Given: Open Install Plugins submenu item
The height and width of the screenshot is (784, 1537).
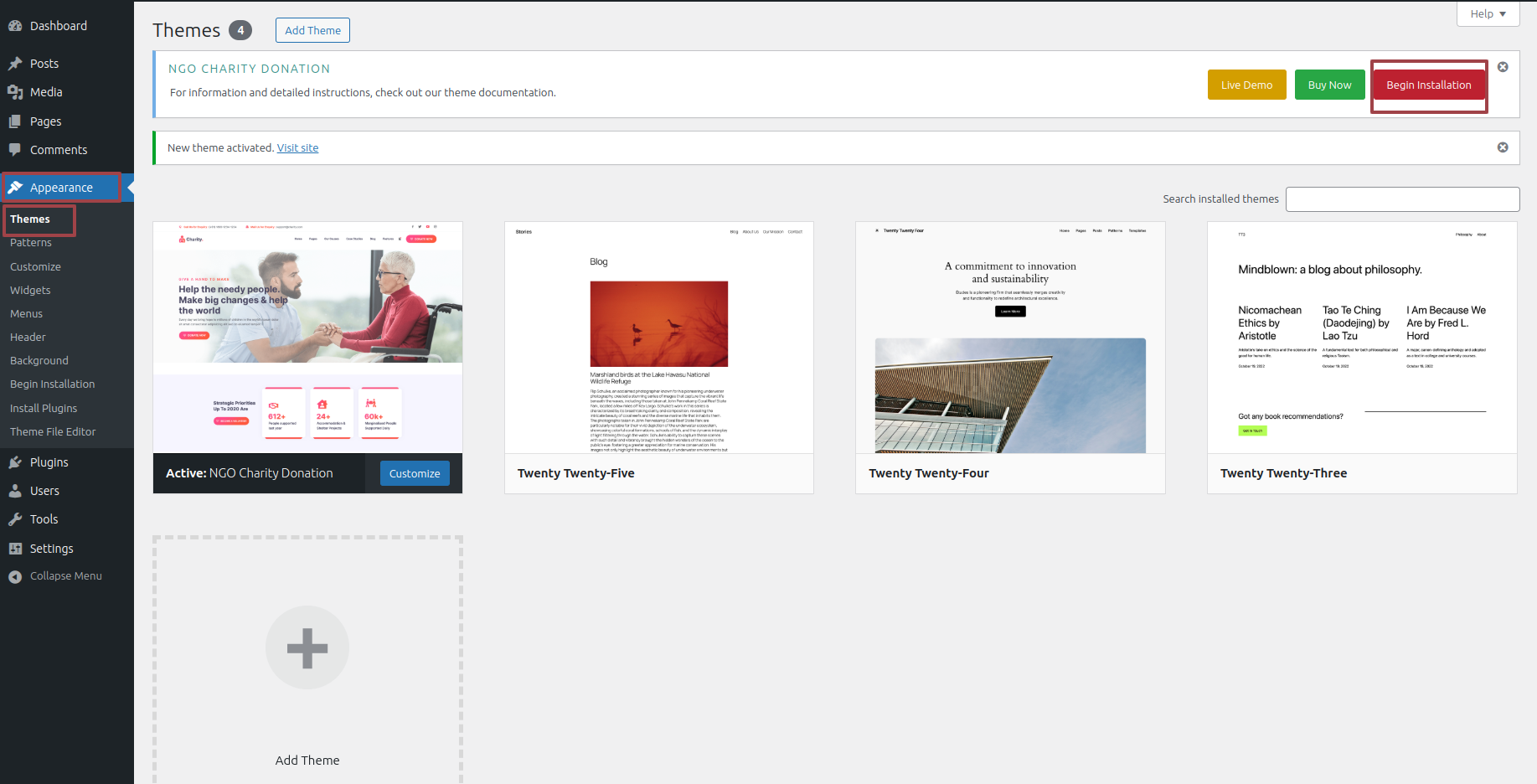Looking at the screenshot, I should point(44,408).
